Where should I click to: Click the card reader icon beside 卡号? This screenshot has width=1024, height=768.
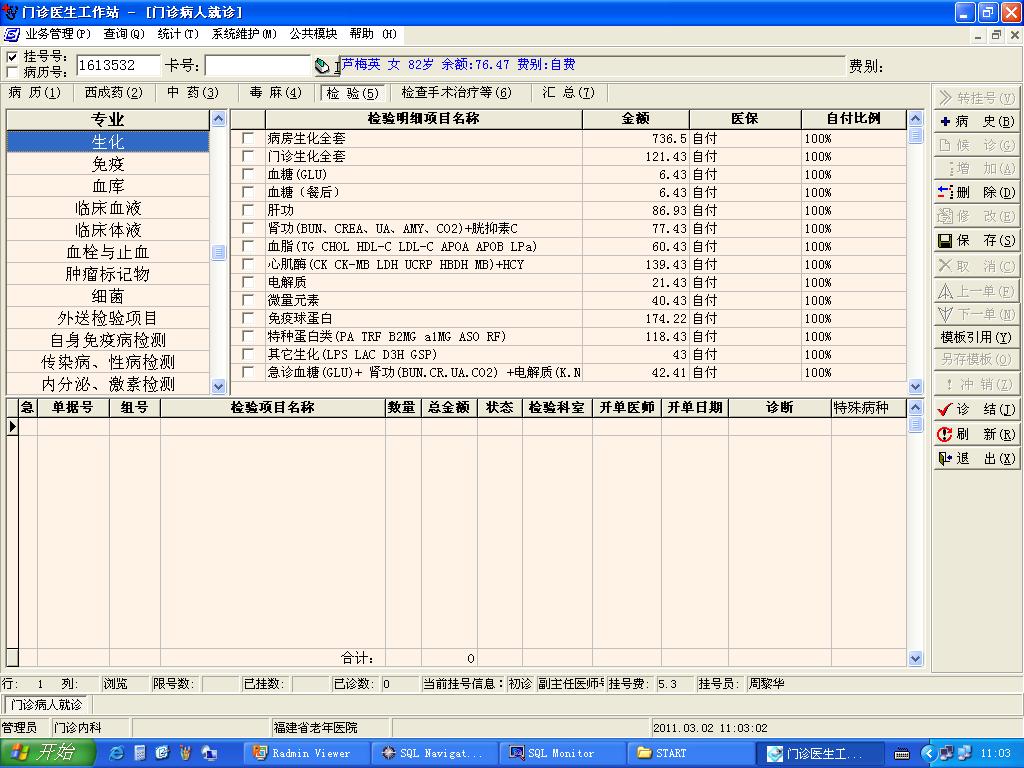(323, 67)
